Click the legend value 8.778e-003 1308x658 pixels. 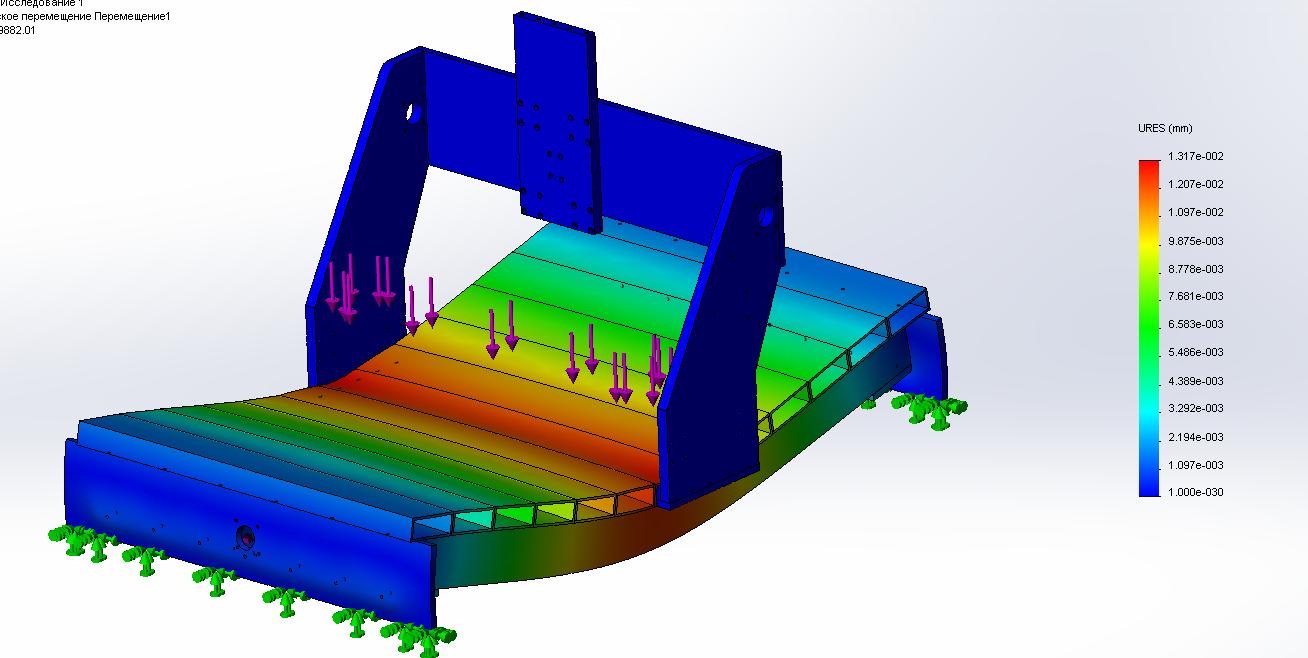[1195, 269]
